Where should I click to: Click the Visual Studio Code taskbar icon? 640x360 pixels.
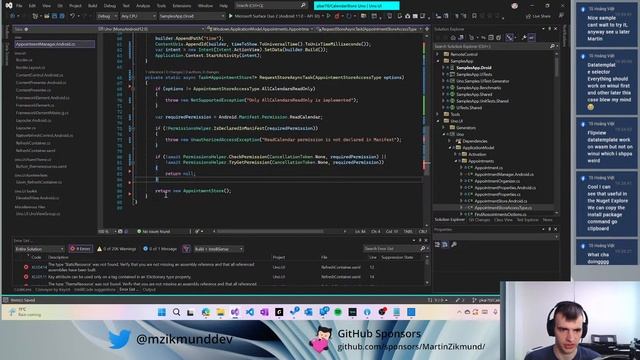(x=250, y=312)
